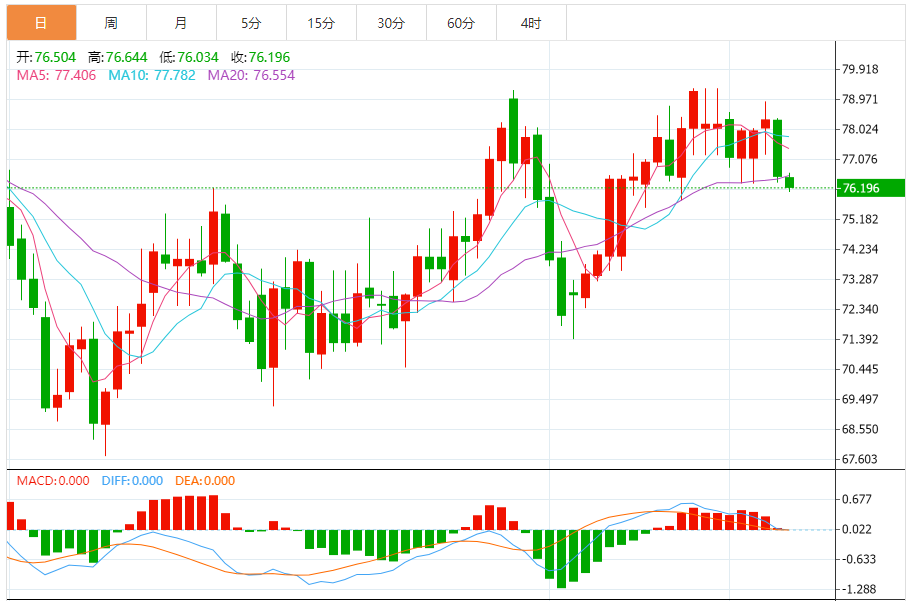Open the 60分 timeframe tab
The height and width of the screenshot is (601, 913).
[461, 23]
